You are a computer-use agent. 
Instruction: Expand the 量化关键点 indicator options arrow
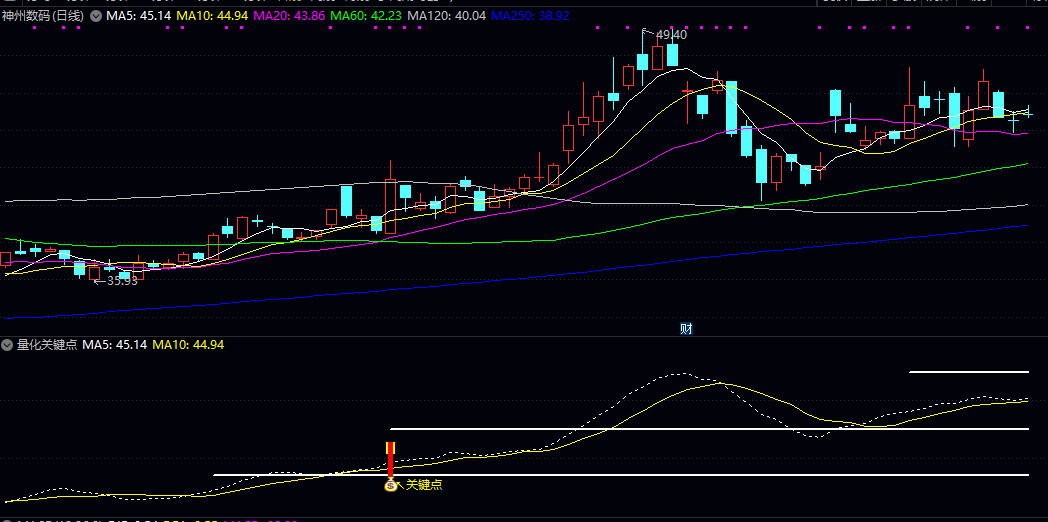click(x=7, y=345)
